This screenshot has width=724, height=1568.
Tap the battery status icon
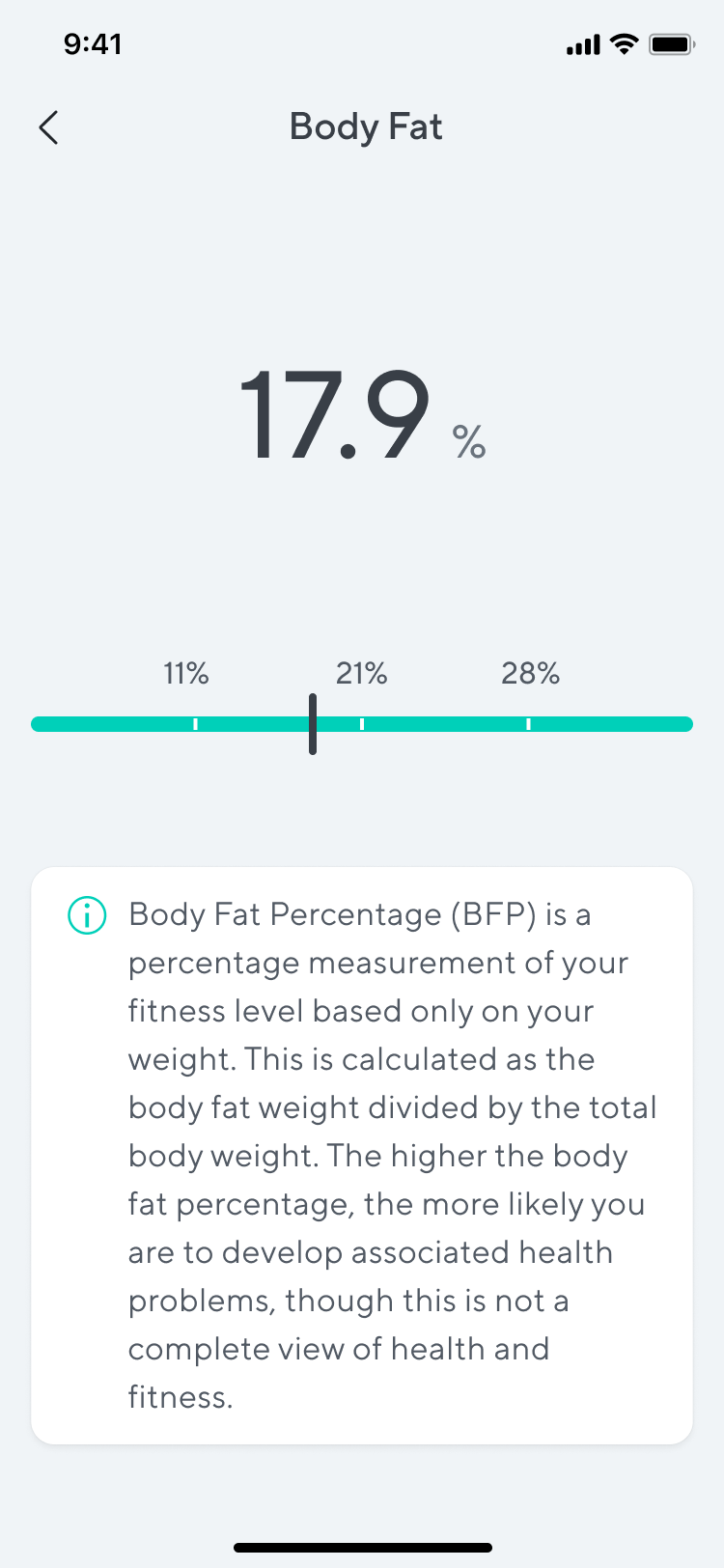(x=672, y=43)
